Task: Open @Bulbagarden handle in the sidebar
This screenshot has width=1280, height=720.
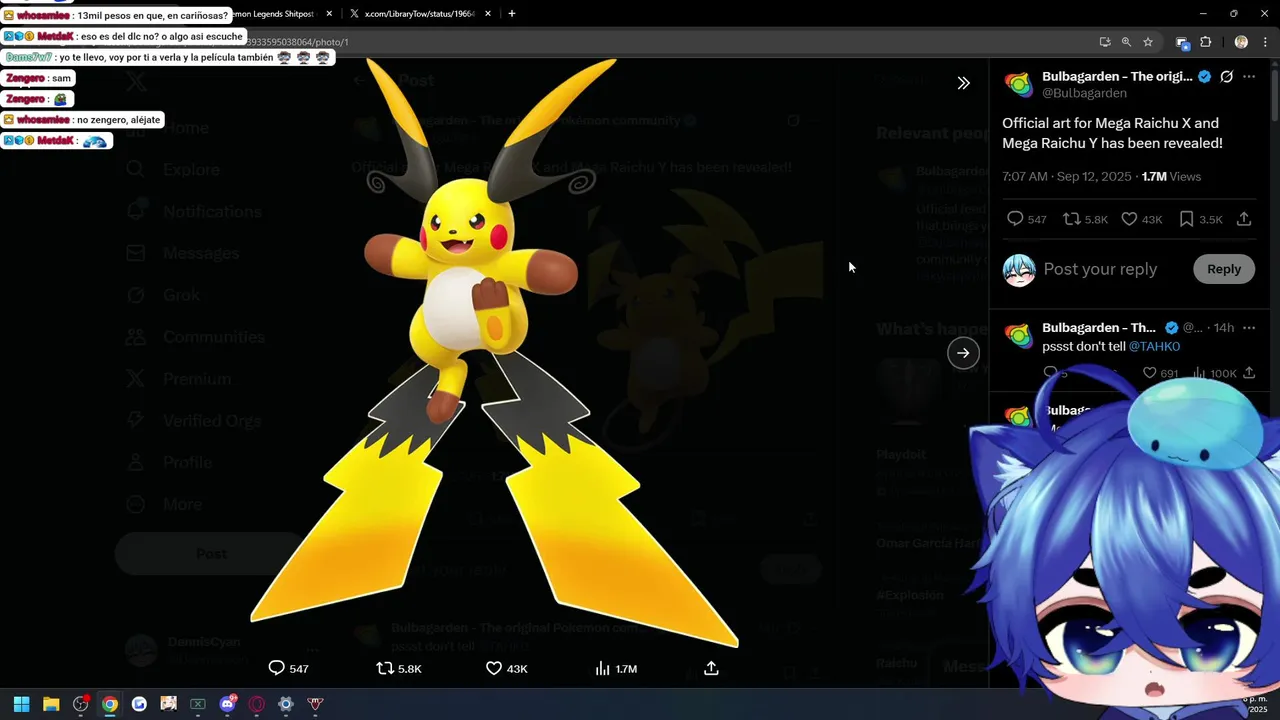Action: pos(1084,93)
